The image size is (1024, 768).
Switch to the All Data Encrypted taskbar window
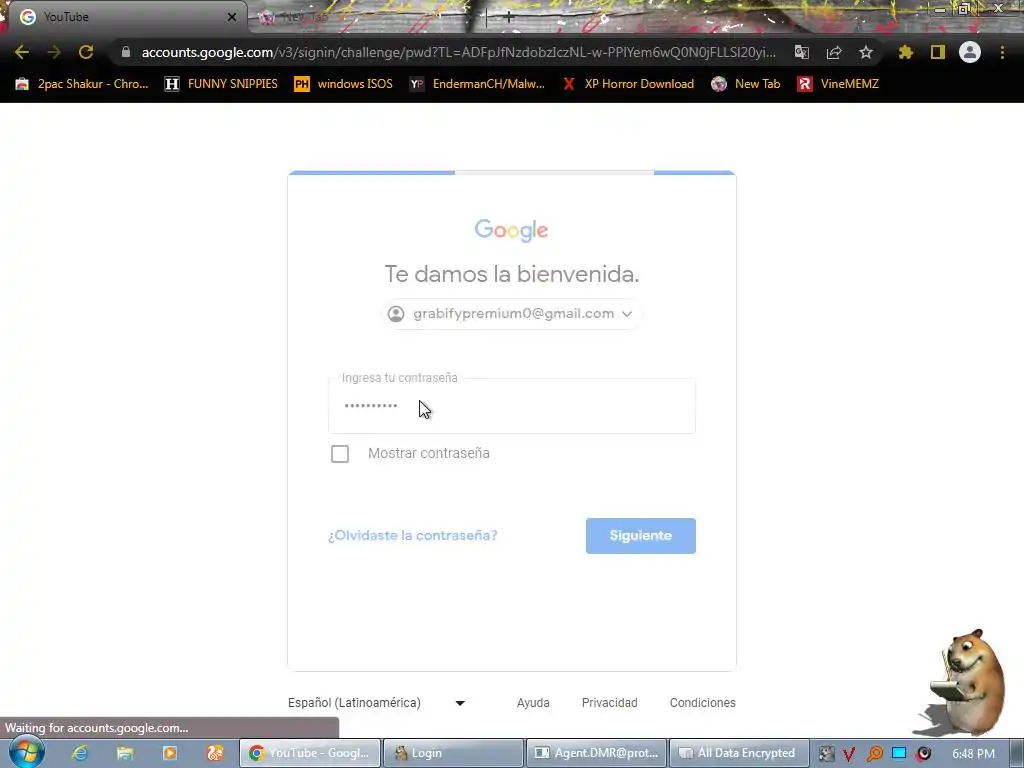739,753
